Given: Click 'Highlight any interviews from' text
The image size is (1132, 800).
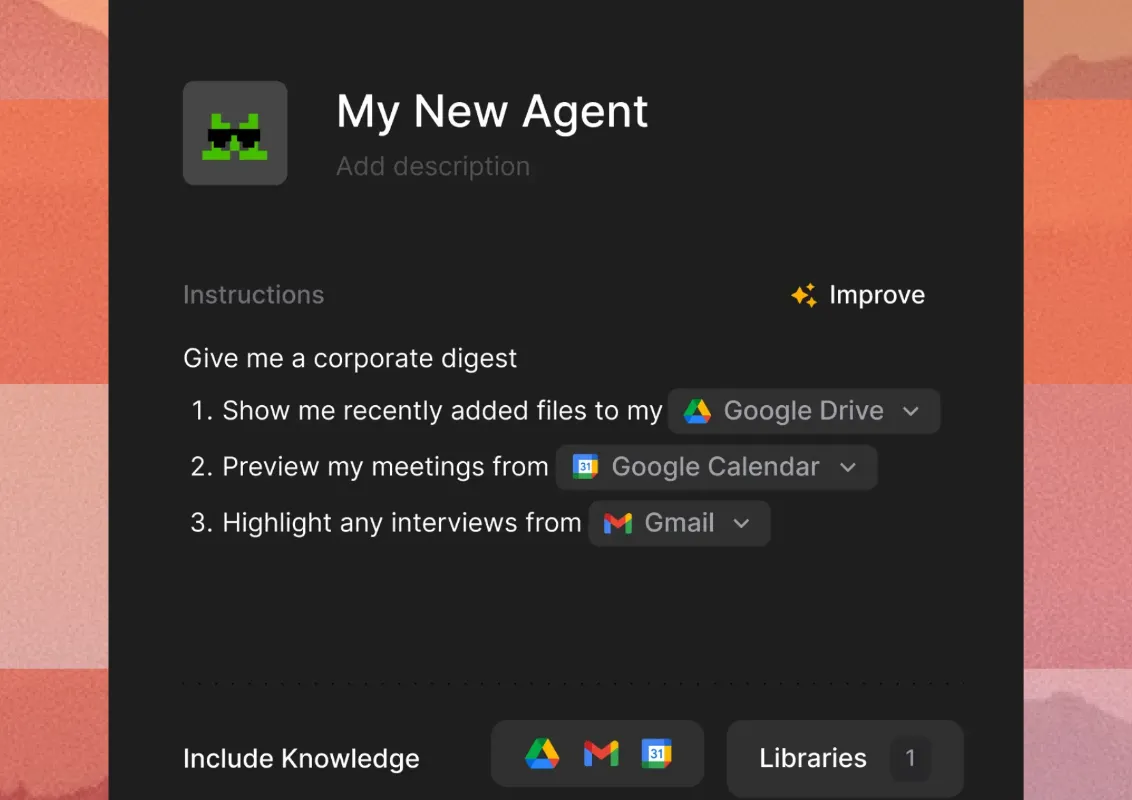Looking at the screenshot, I should click(x=401, y=523).
